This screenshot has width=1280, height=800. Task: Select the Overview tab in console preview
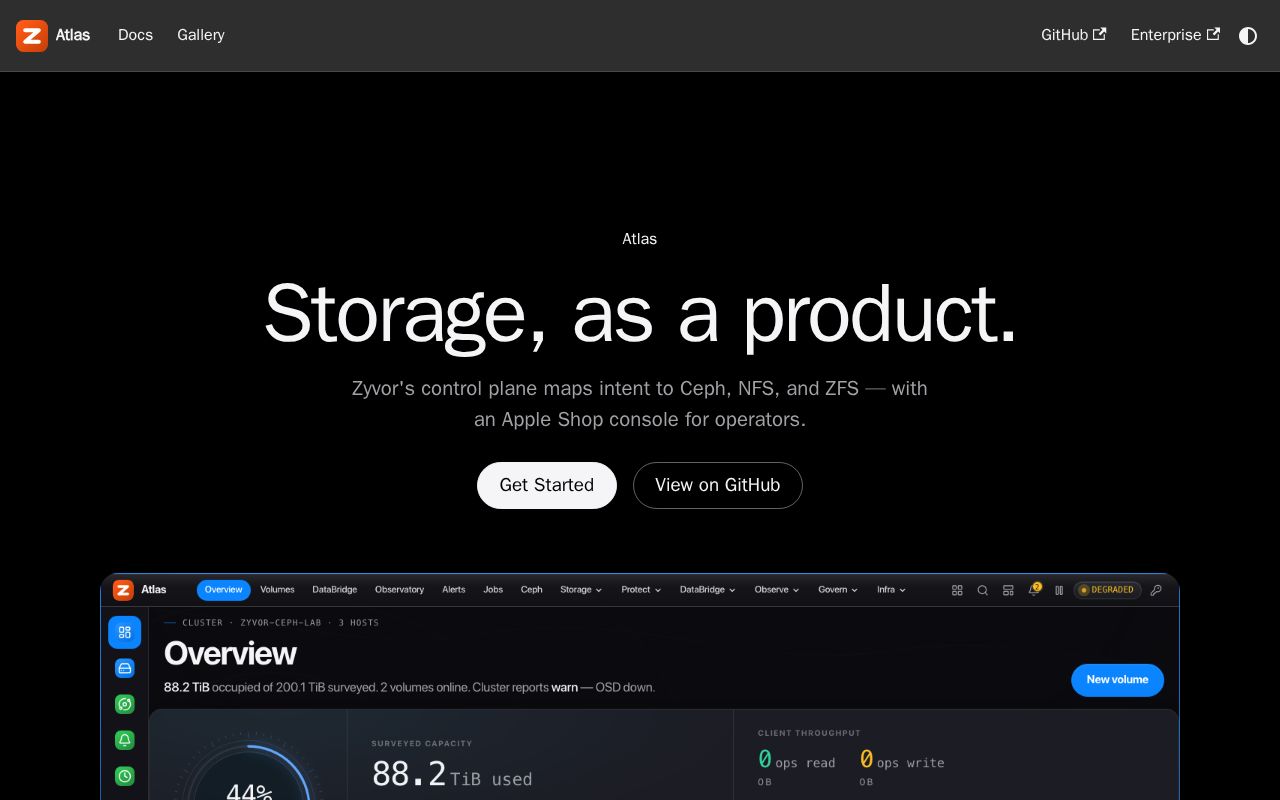tap(223, 590)
